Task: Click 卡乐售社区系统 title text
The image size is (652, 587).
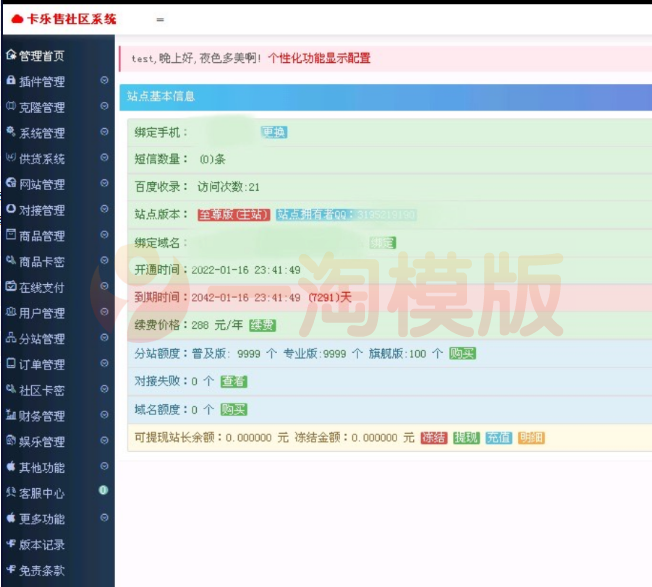Action: click(x=72, y=19)
